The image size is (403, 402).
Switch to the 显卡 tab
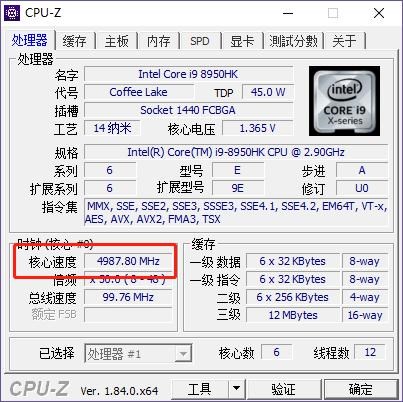point(242,41)
